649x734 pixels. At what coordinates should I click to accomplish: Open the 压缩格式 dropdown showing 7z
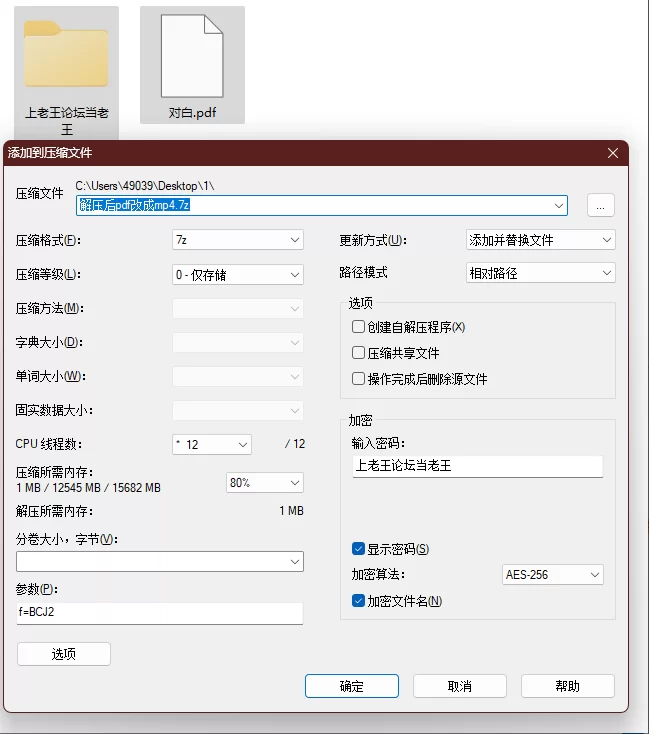tap(238, 240)
